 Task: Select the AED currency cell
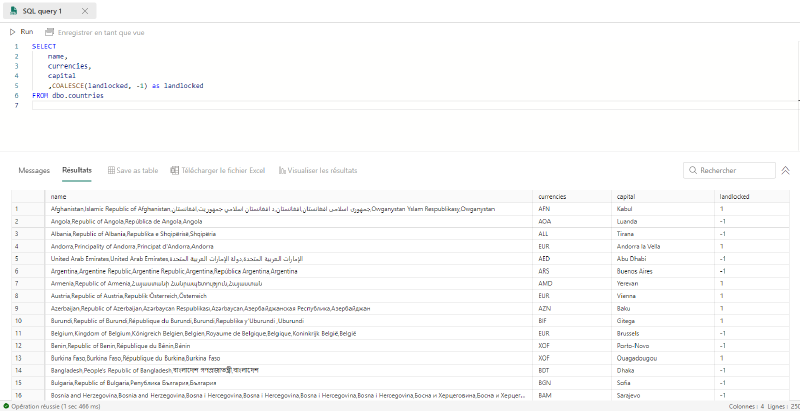(x=573, y=259)
